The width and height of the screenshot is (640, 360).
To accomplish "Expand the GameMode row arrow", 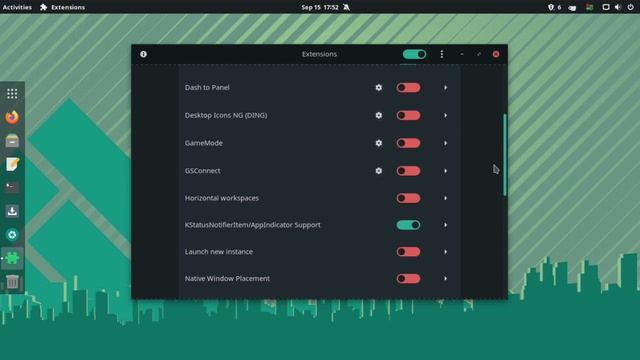I will click(445, 143).
